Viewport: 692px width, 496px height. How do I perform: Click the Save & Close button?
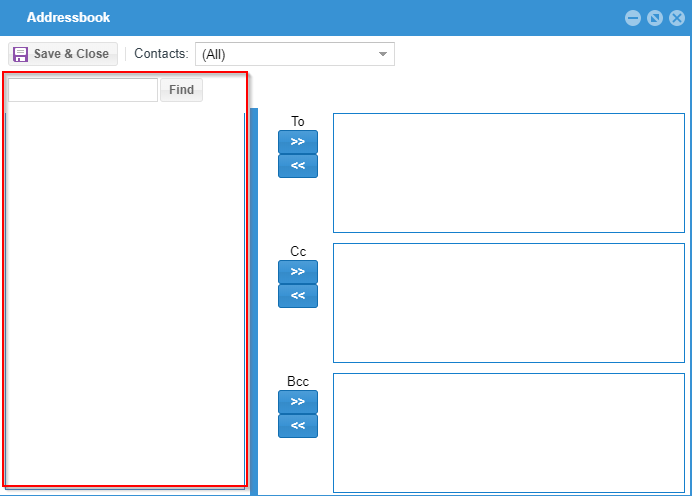coord(63,54)
